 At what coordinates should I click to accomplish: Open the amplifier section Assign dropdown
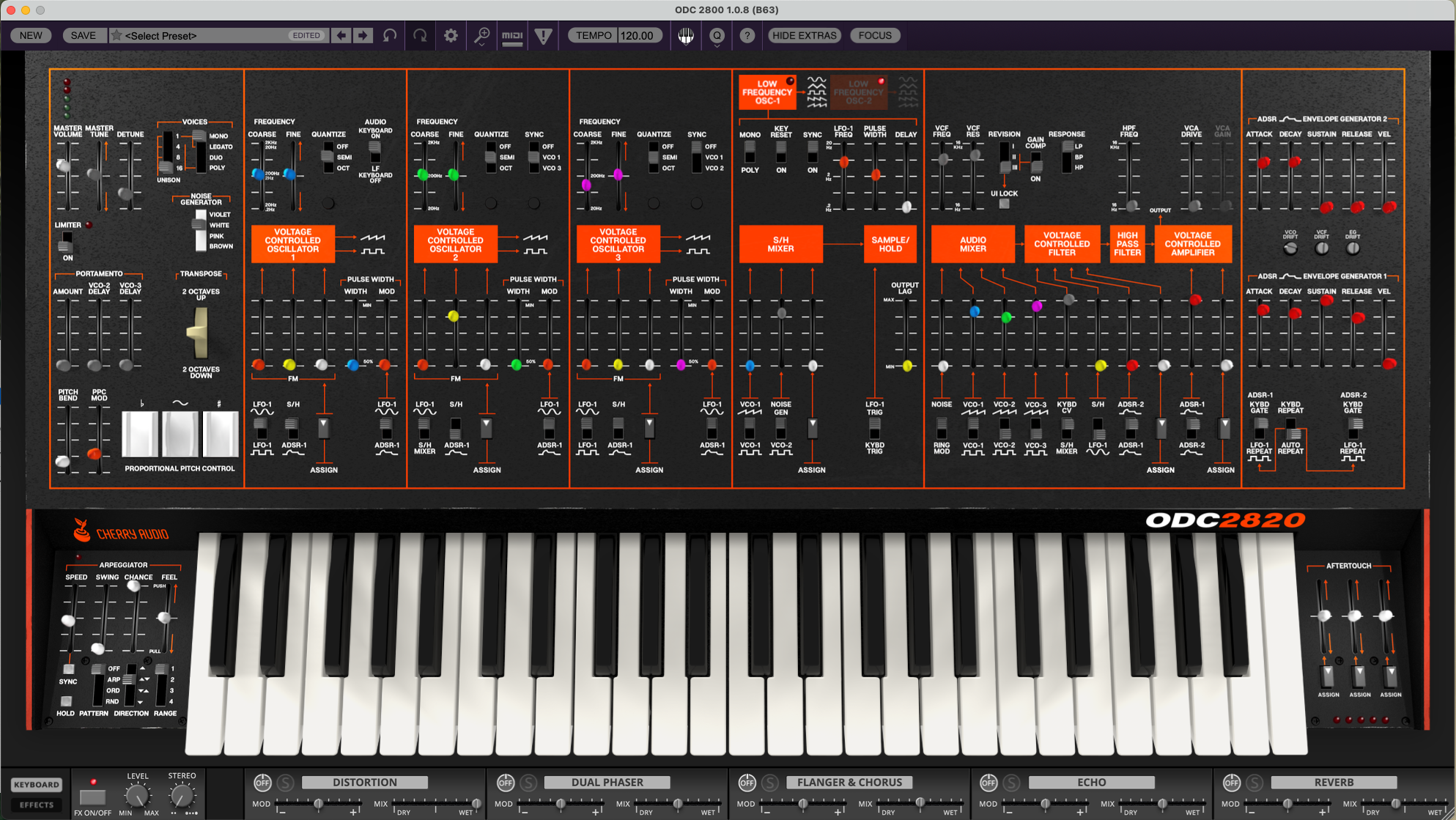pos(1224,427)
